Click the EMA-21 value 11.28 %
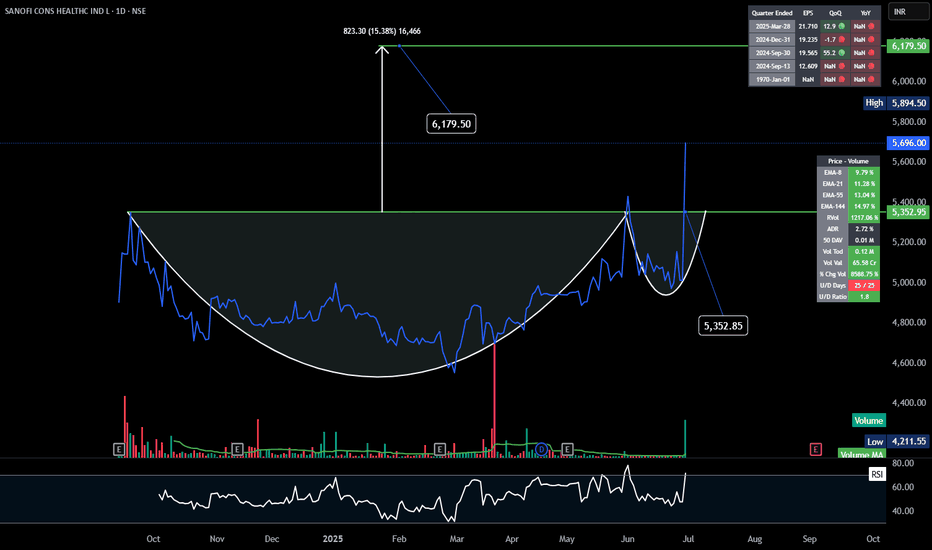 (864, 184)
